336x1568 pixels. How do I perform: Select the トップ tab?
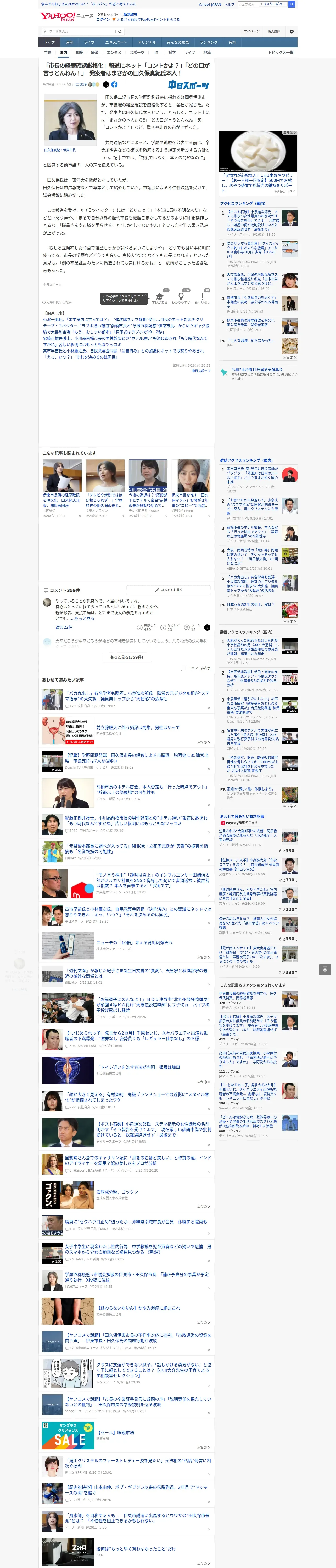coord(49,42)
